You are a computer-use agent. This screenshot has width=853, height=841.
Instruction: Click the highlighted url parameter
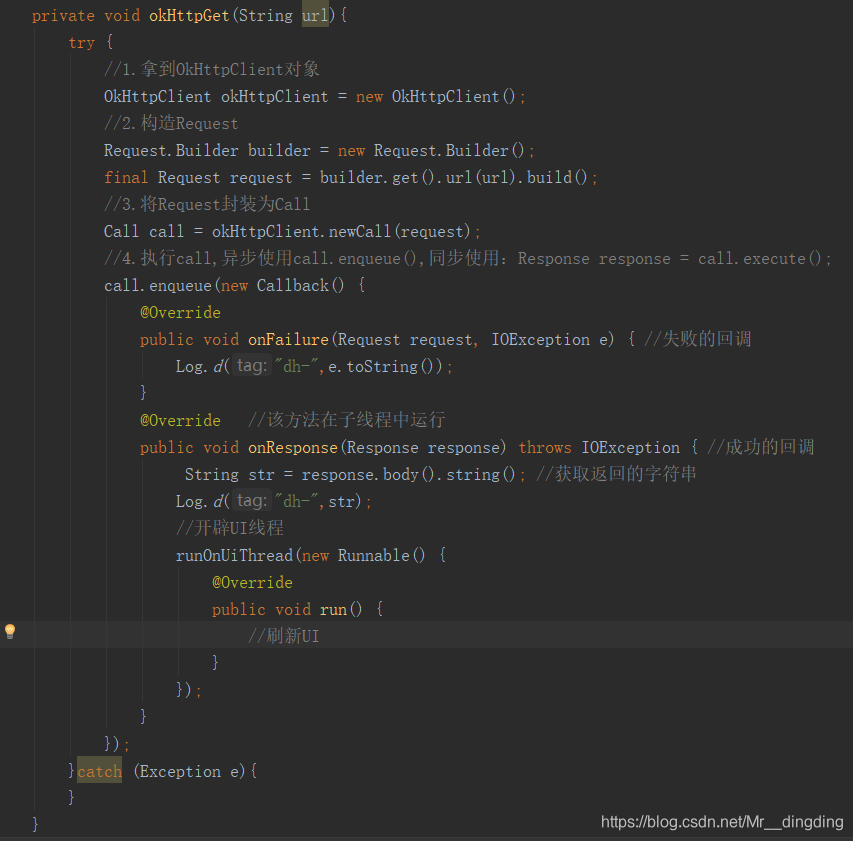click(315, 15)
